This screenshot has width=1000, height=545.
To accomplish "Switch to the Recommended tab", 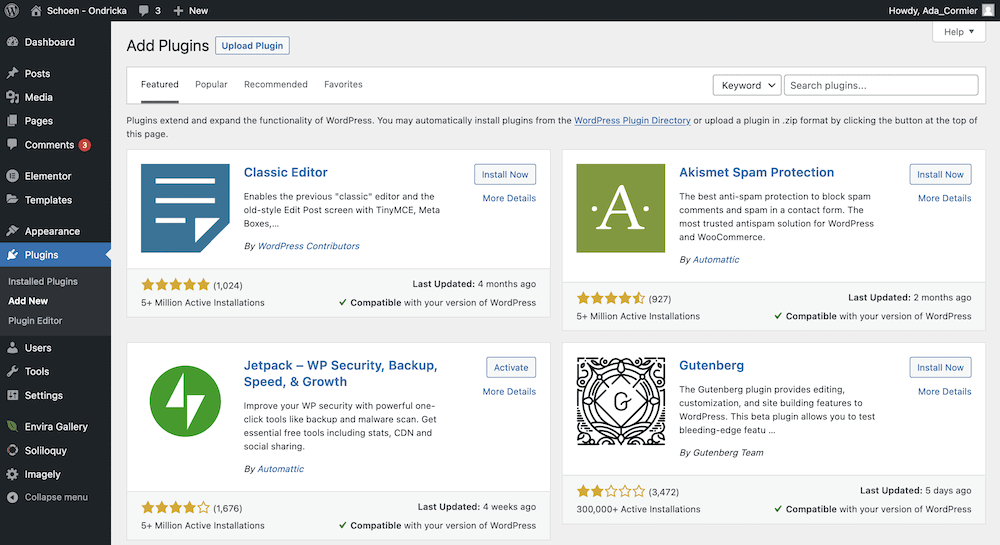I will tap(276, 84).
